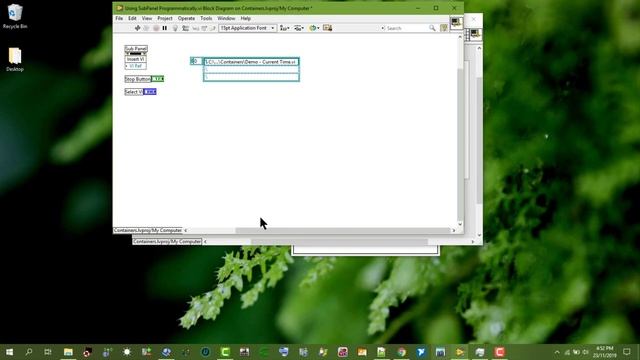Click Containers.lvproj/My Computer label in front panel window
The image size is (640, 360).
(x=167, y=242)
